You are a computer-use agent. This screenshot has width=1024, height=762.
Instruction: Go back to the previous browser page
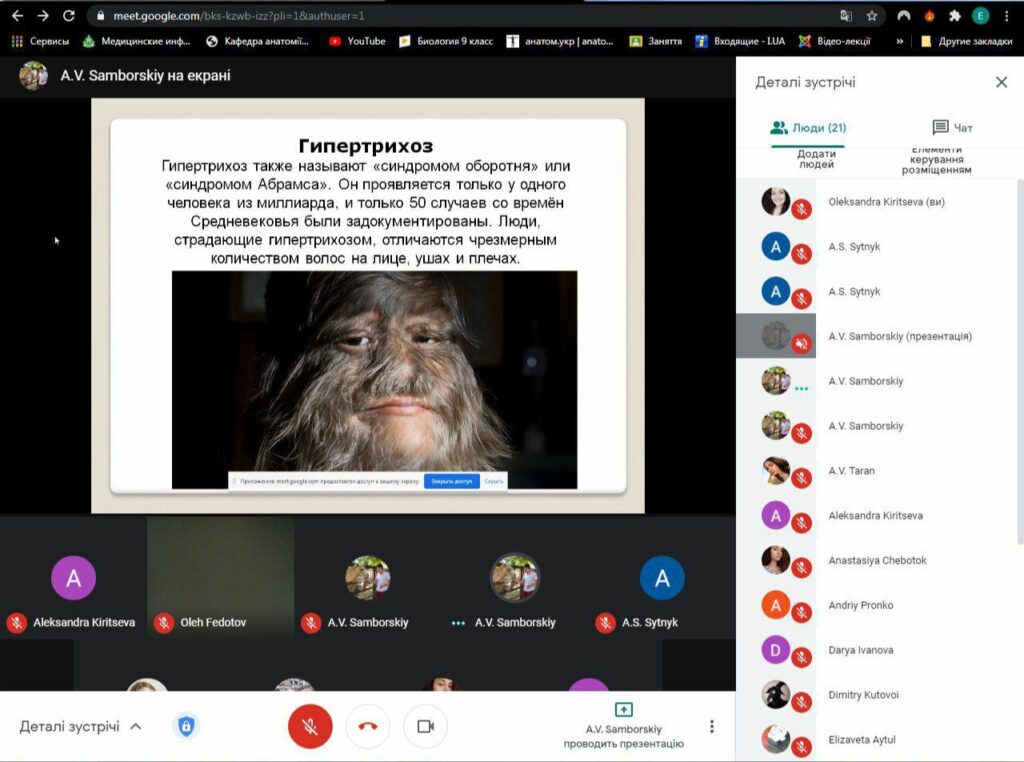[x=18, y=16]
